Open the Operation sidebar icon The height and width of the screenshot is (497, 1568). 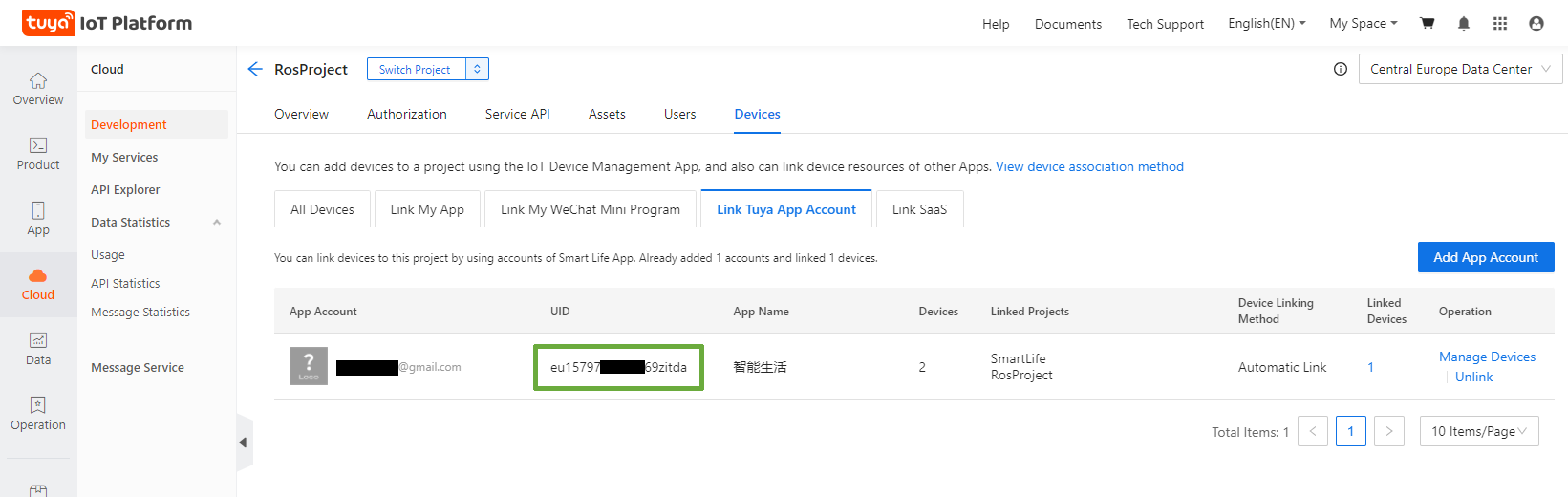[38, 405]
